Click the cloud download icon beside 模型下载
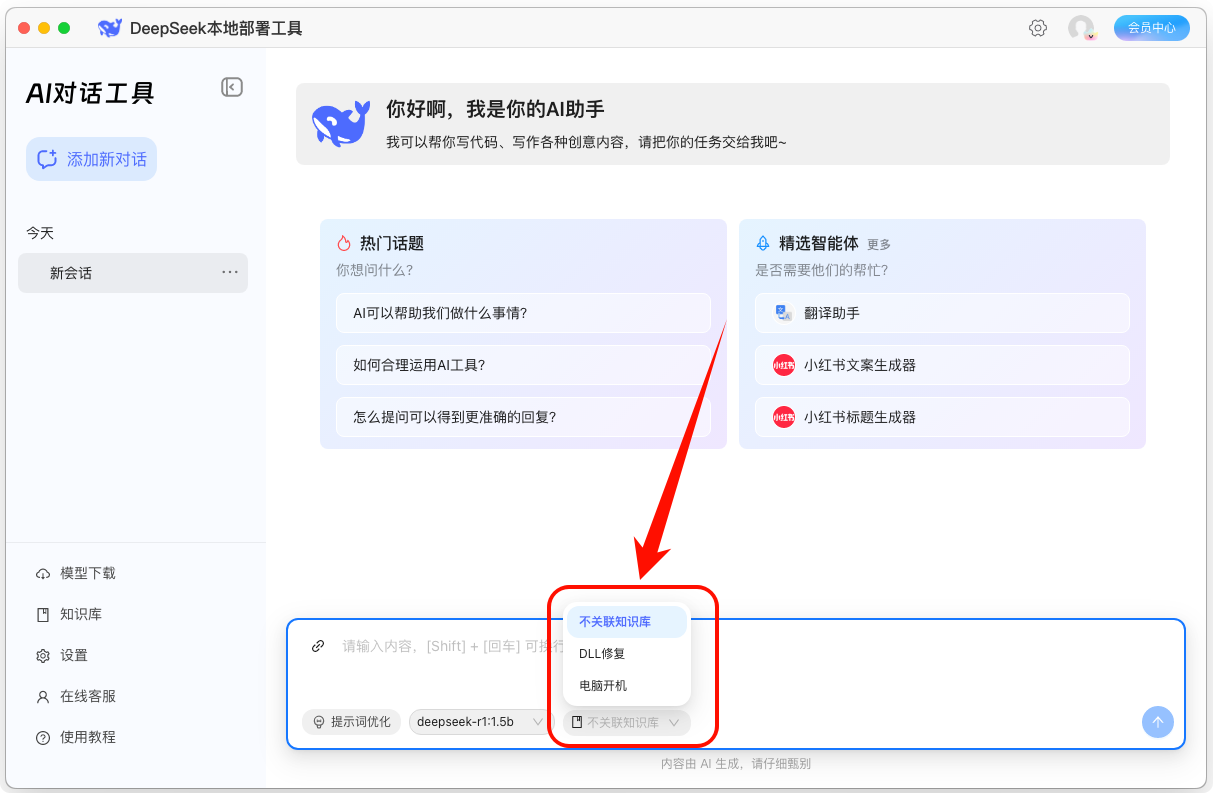This screenshot has height=793, width=1213. 43,574
